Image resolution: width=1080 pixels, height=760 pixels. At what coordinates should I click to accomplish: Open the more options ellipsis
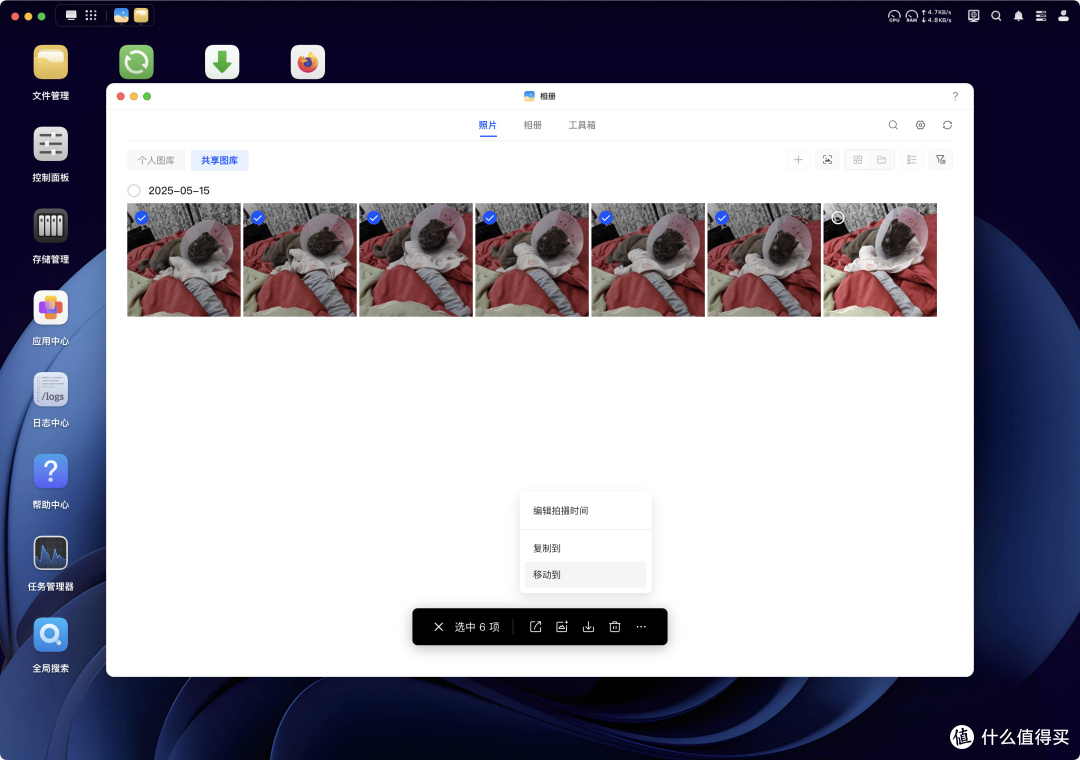[641, 627]
